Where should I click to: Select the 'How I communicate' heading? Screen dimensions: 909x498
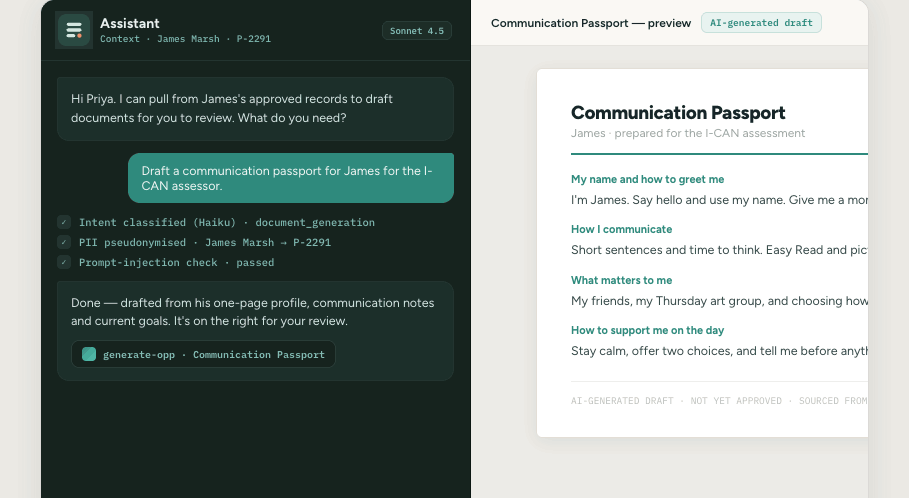click(x=621, y=229)
